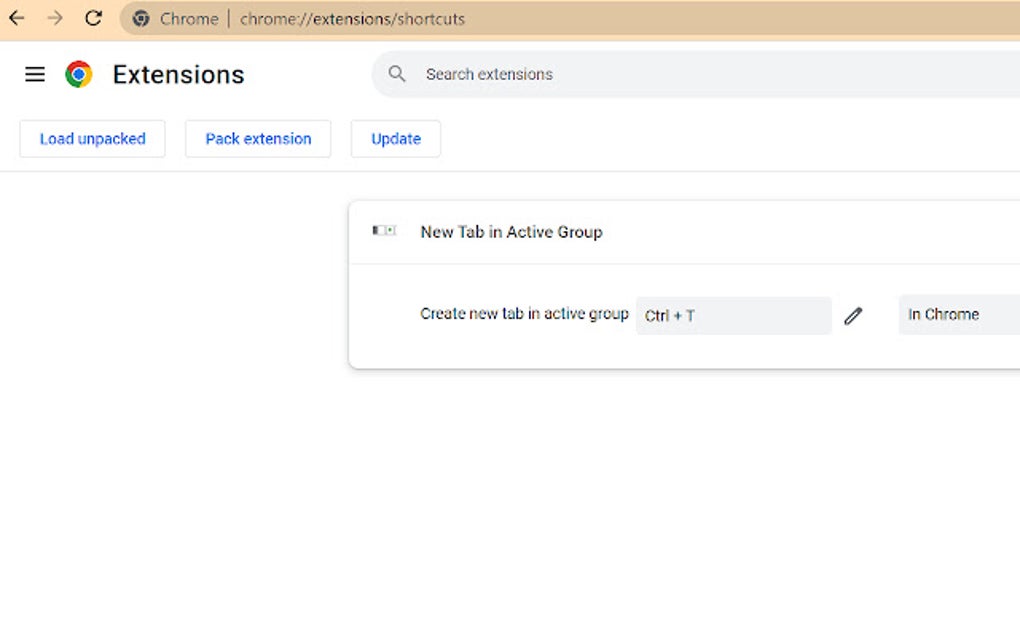This screenshot has height=638, width=1020.
Task: Click the Chrome site icon in the address bar
Action: point(140,18)
